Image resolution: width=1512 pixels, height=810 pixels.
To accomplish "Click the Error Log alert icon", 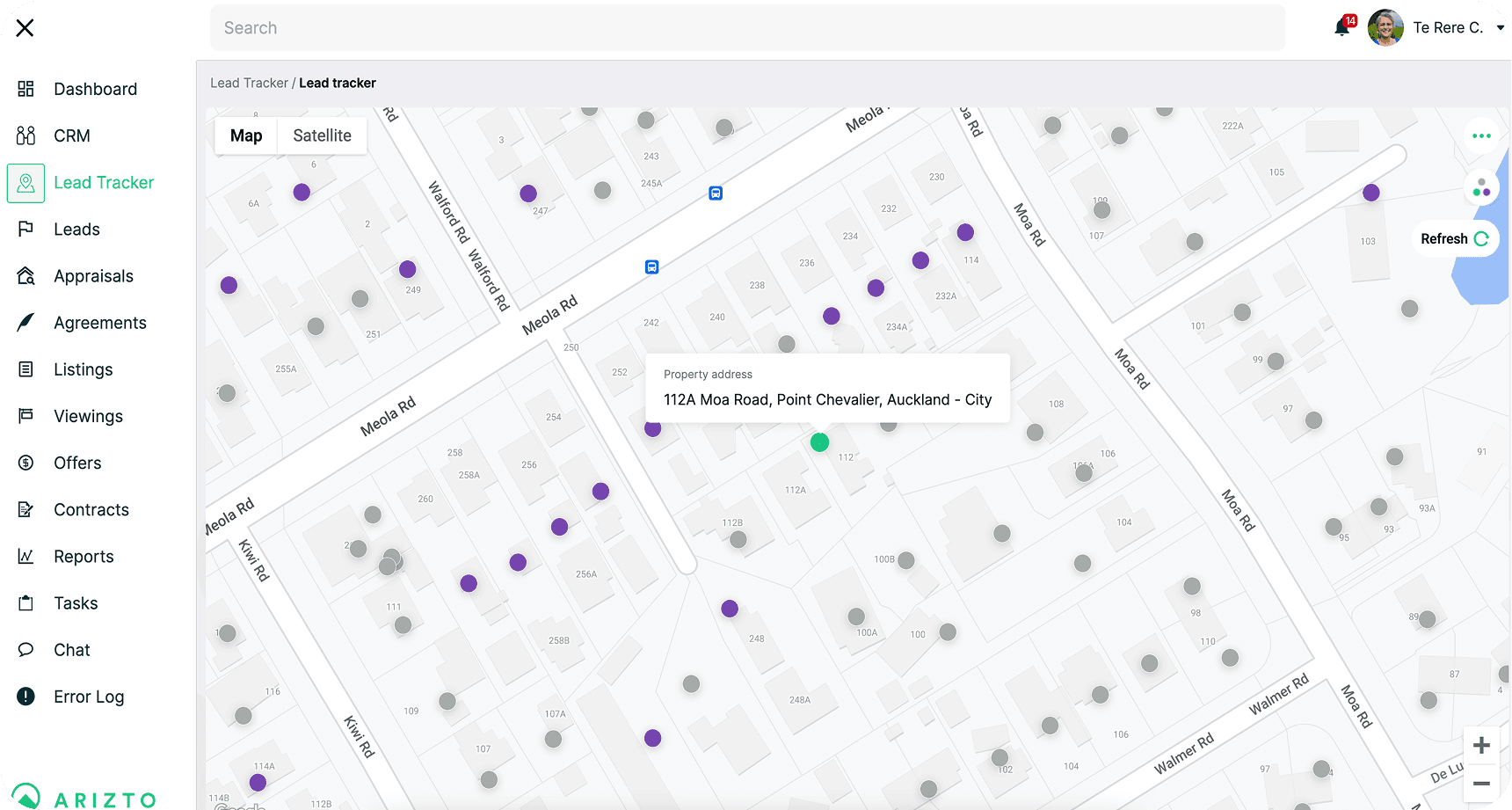I will click(x=26, y=697).
